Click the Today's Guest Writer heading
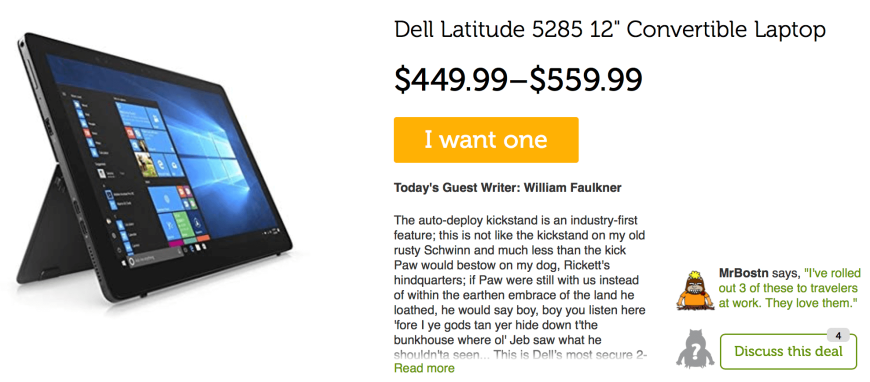The width and height of the screenshot is (870, 382). (508, 188)
